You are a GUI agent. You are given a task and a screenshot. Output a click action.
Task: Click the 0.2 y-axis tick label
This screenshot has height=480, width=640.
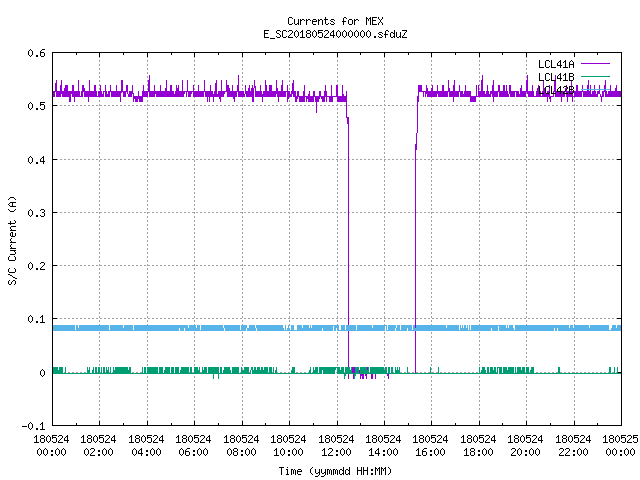pos(36,266)
